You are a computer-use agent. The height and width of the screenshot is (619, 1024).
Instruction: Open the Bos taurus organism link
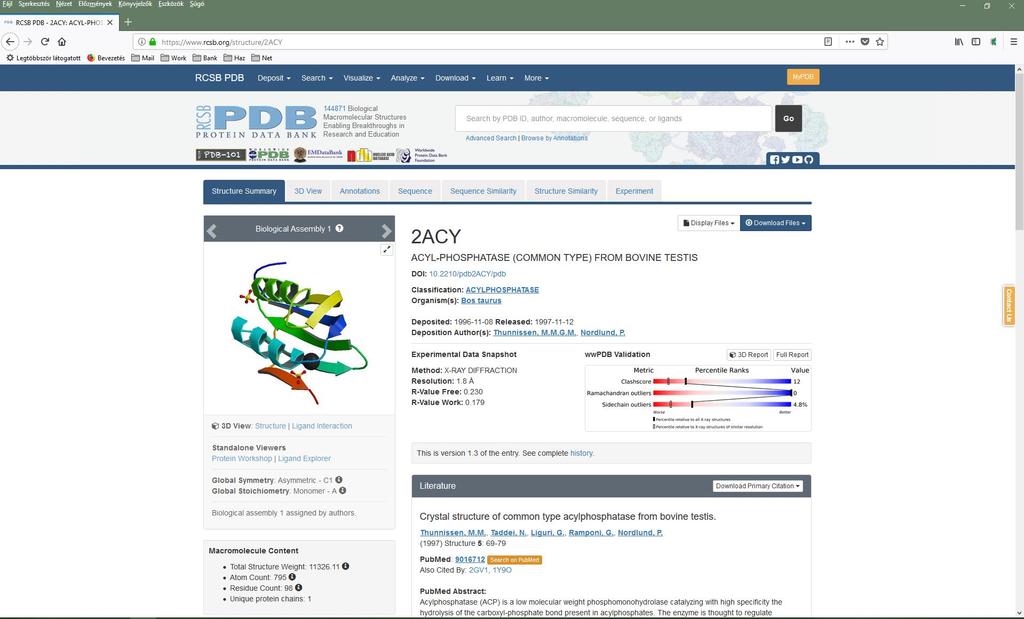(x=481, y=300)
